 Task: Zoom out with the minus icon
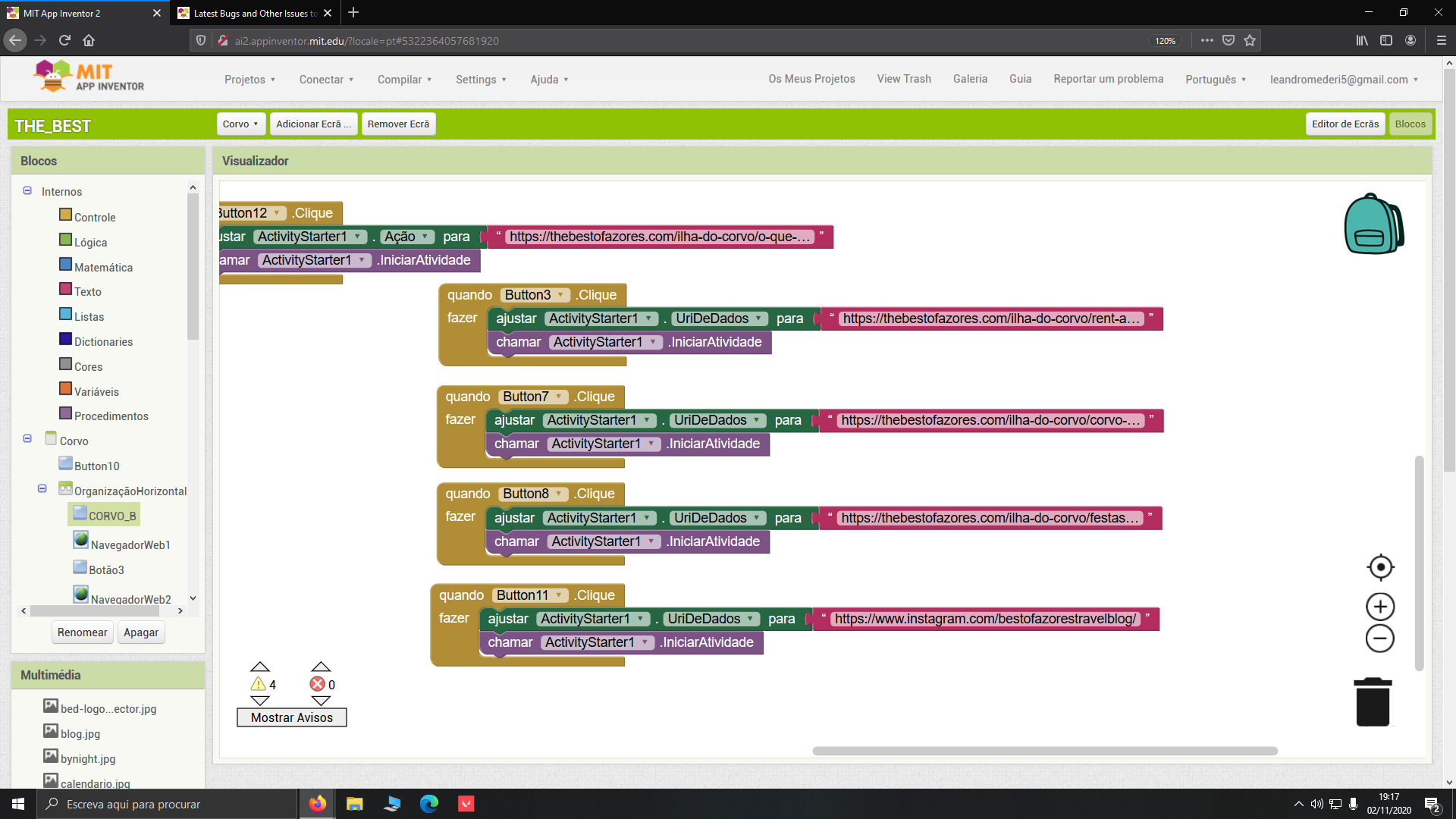(x=1380, y=639)
